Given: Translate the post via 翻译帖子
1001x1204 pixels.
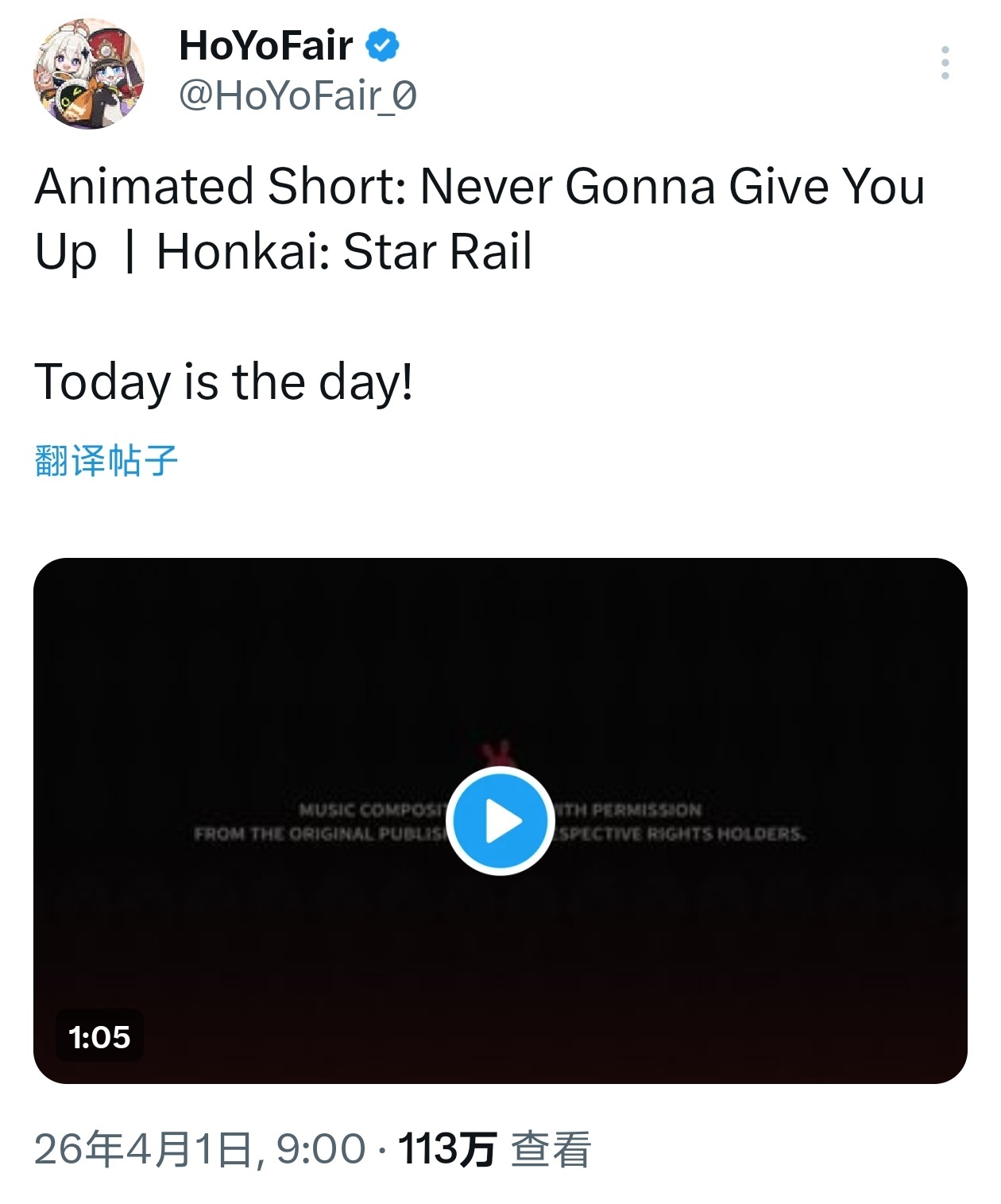Looking at the screenshot, I should pos(106,461).
